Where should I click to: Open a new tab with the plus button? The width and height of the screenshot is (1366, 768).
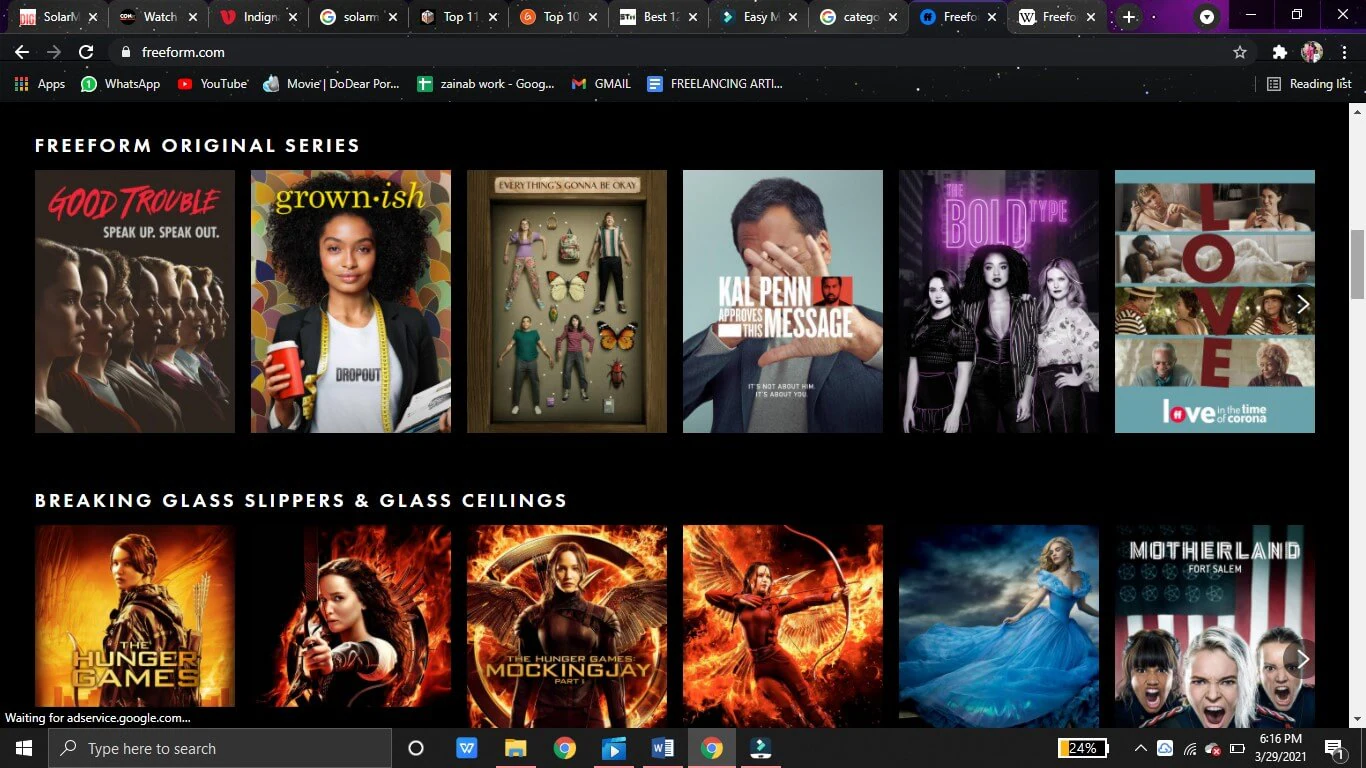coord(1129,17)
